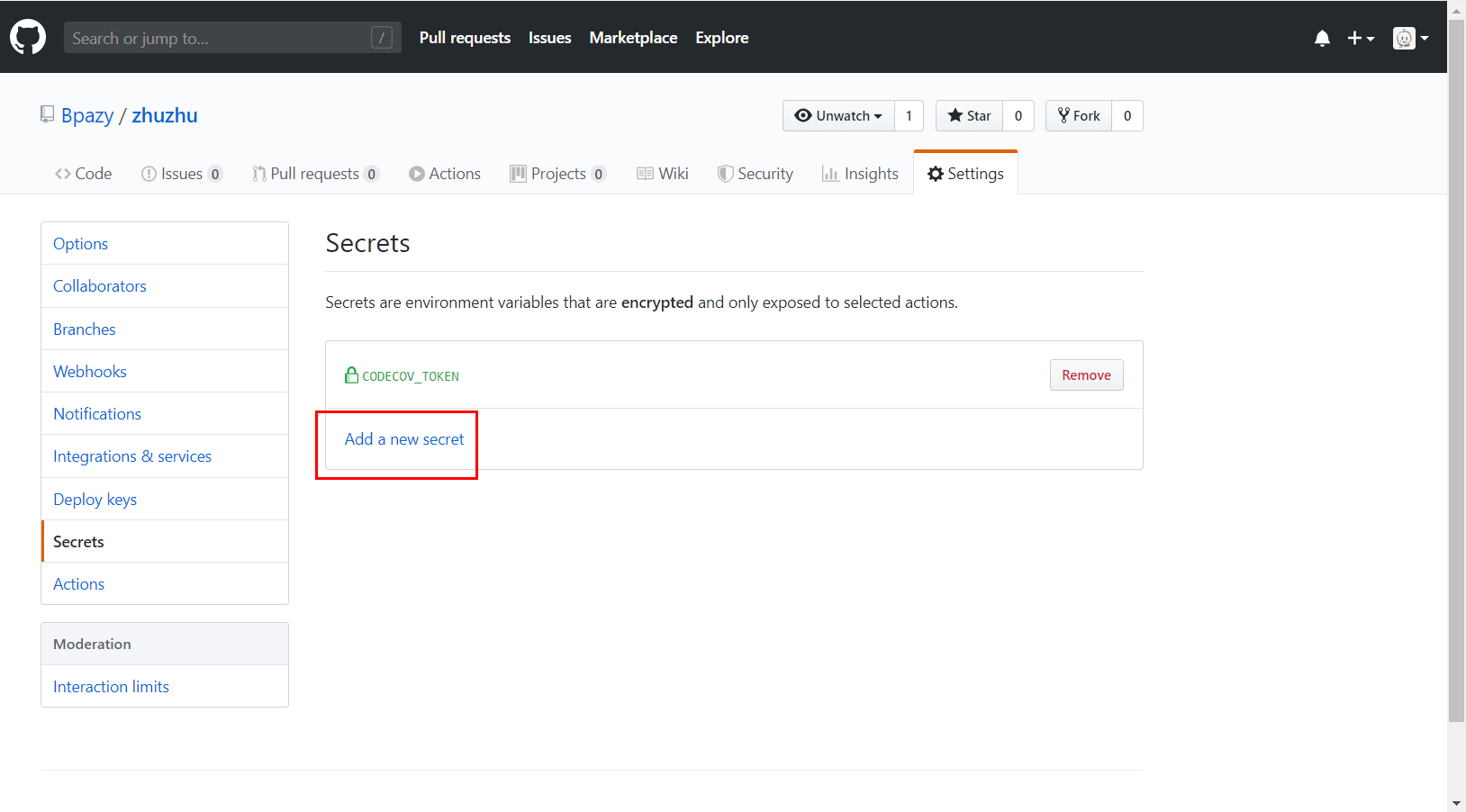This screenshot has width=1466, height=812.
Task: Click the gear icon on the Settings tab
Action: tap(937, 173)
